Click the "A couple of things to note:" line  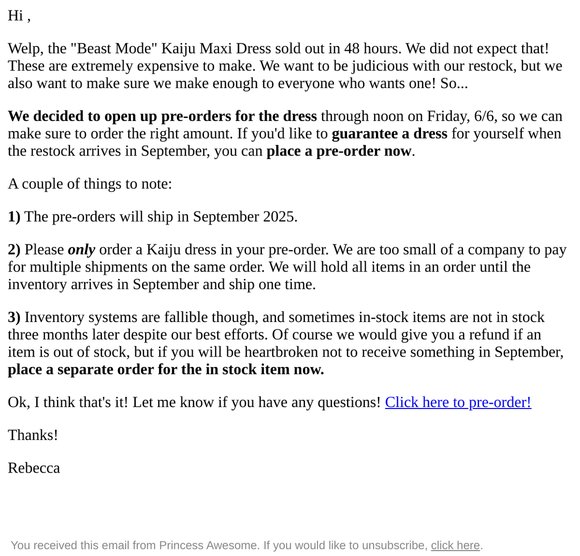click(x=90, y=184)
